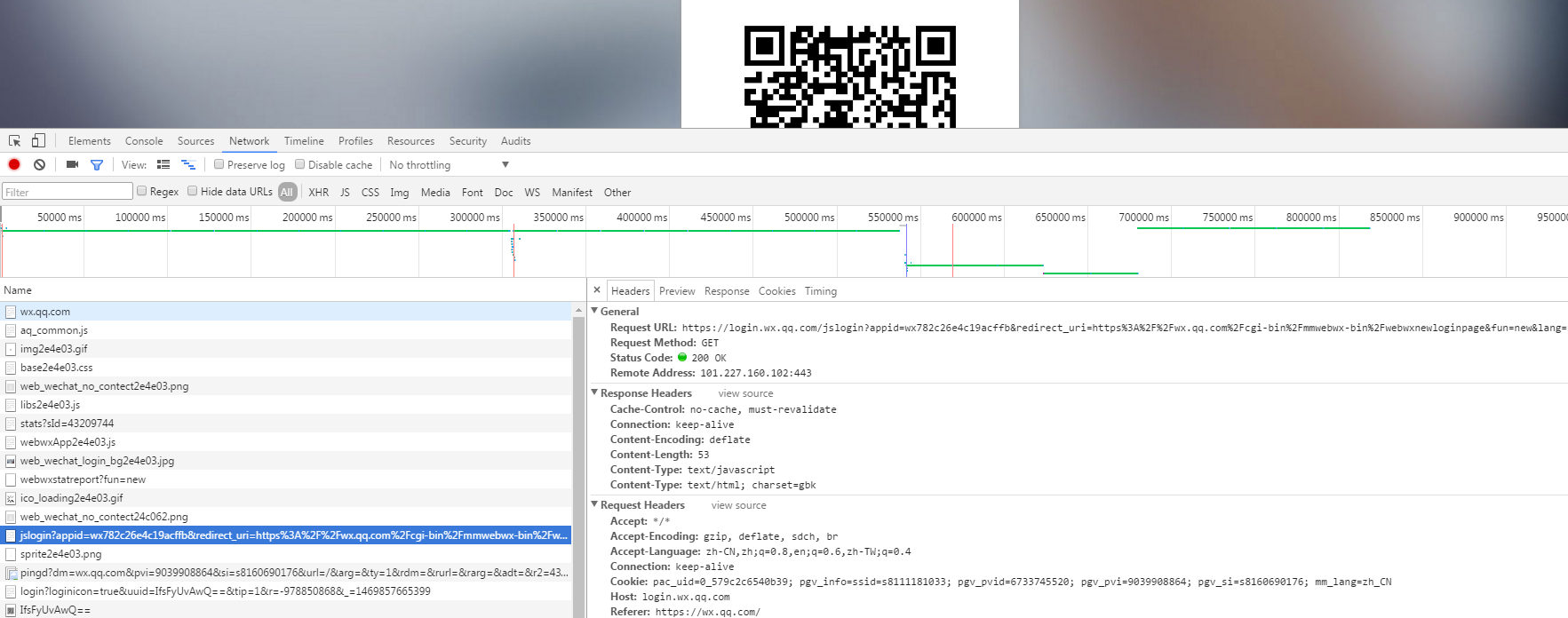Switch to large request rows view icon
The image size is (1568, 618).
[x=163, y=164]
